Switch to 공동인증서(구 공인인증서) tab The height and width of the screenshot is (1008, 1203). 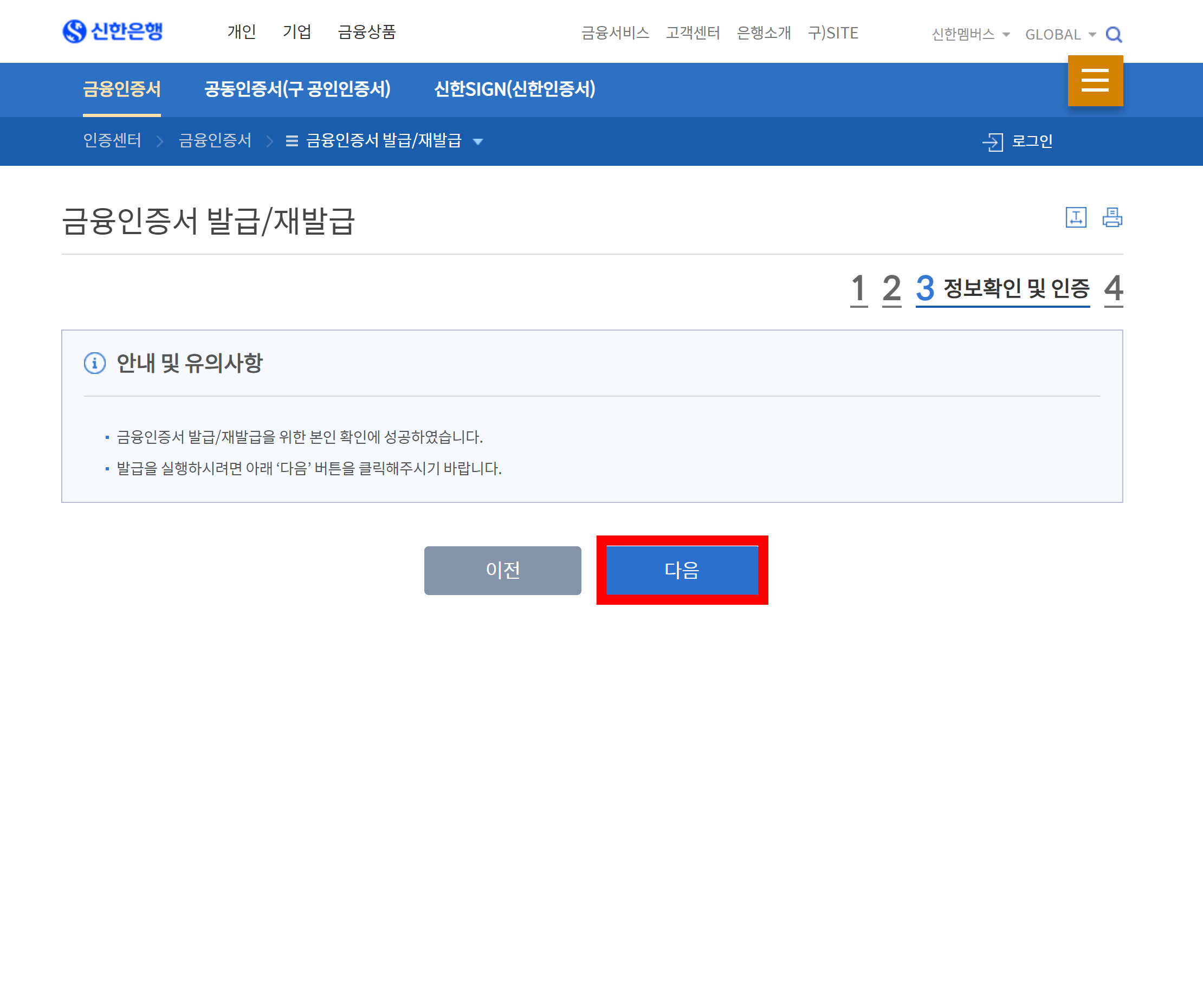pos(297,89)
